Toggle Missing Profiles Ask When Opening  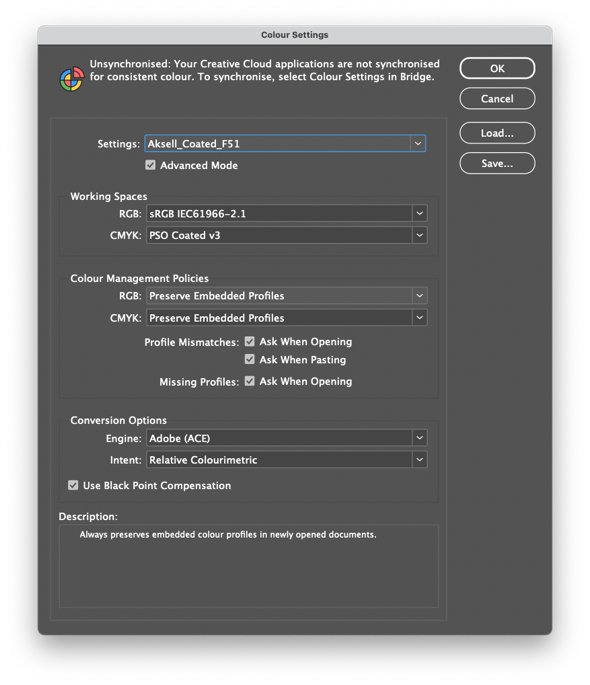[249, 381]
